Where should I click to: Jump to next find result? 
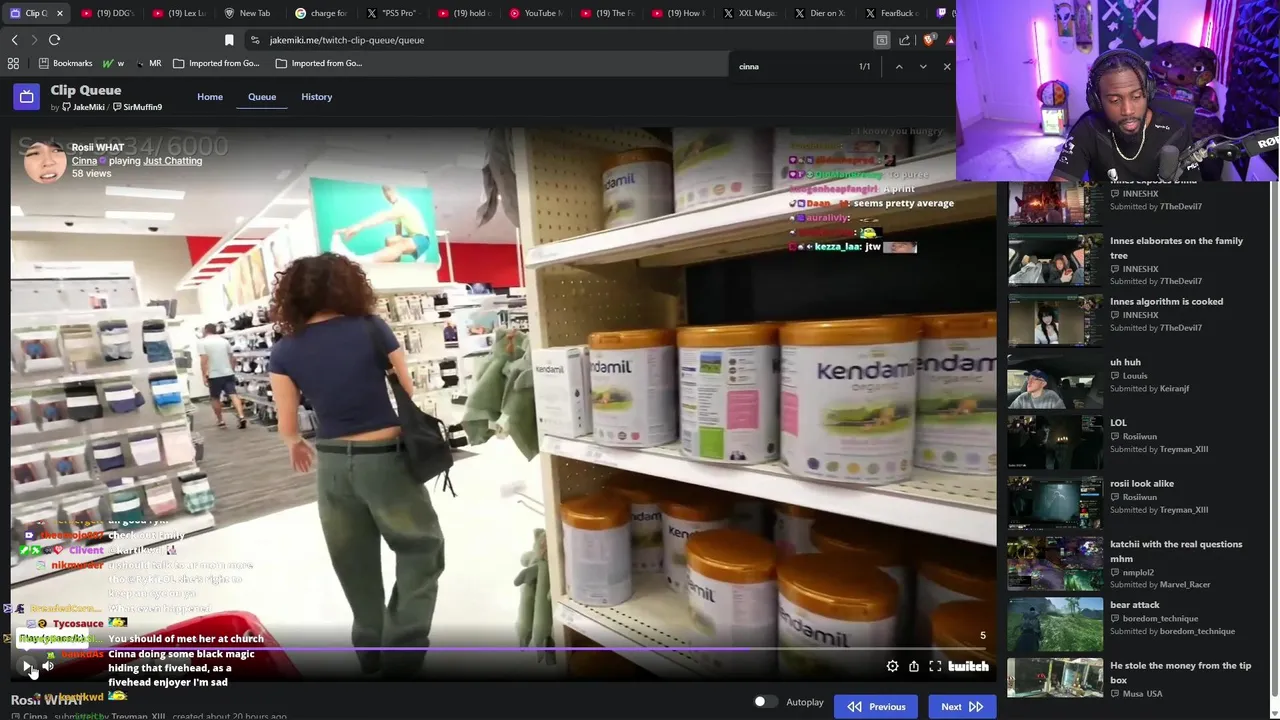pyautogui.click(x=923, y=67)
